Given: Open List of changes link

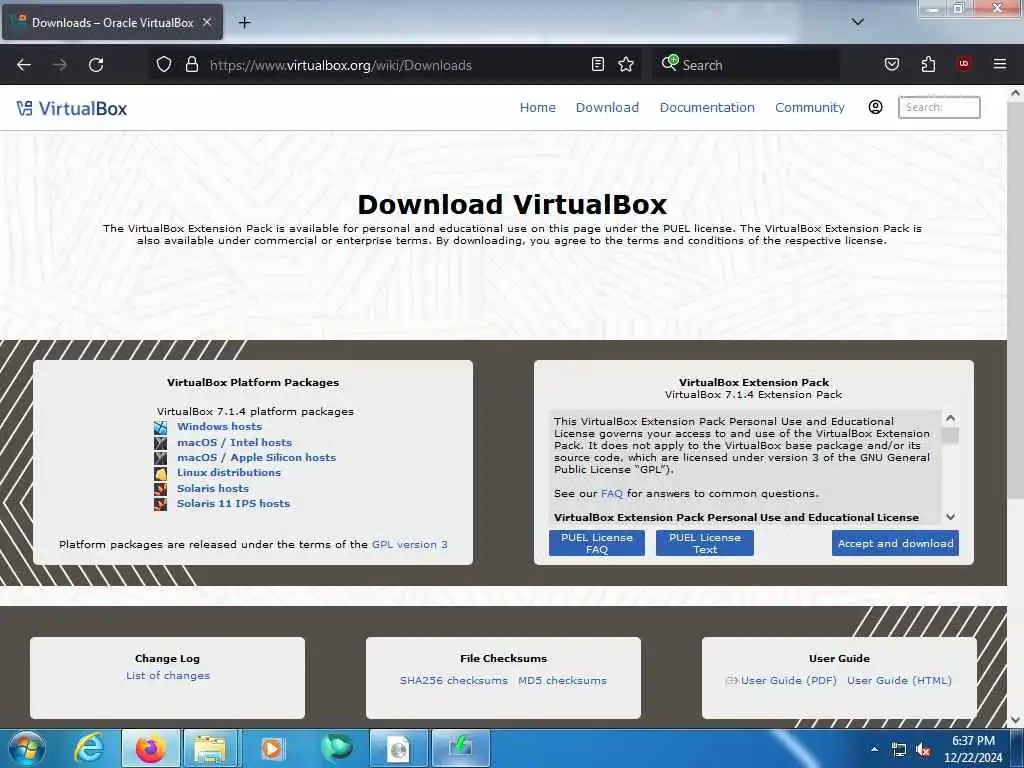Looking at the screenshot, I should pyautogui.click(x=168, y=675).
